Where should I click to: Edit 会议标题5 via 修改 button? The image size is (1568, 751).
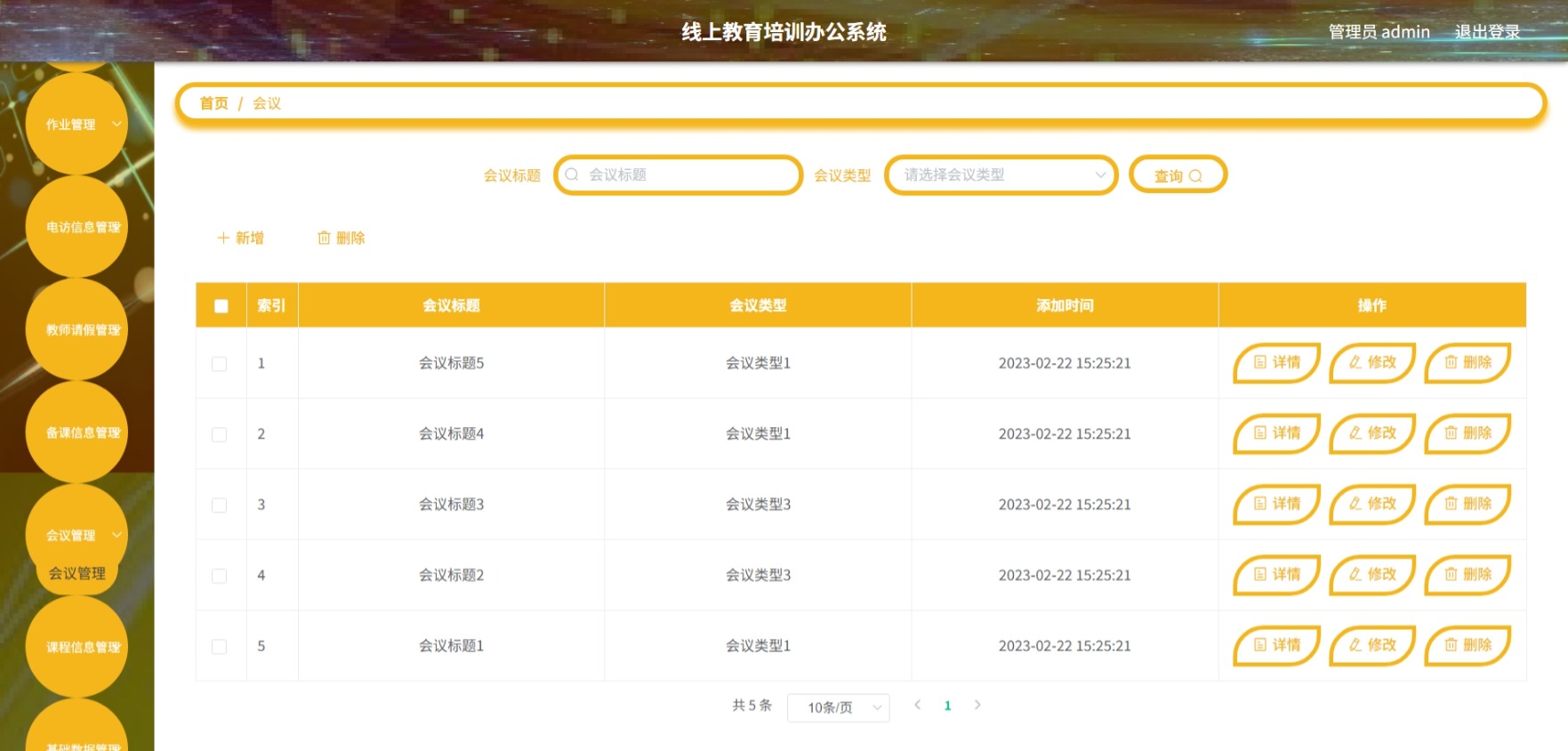[1372, 363]
